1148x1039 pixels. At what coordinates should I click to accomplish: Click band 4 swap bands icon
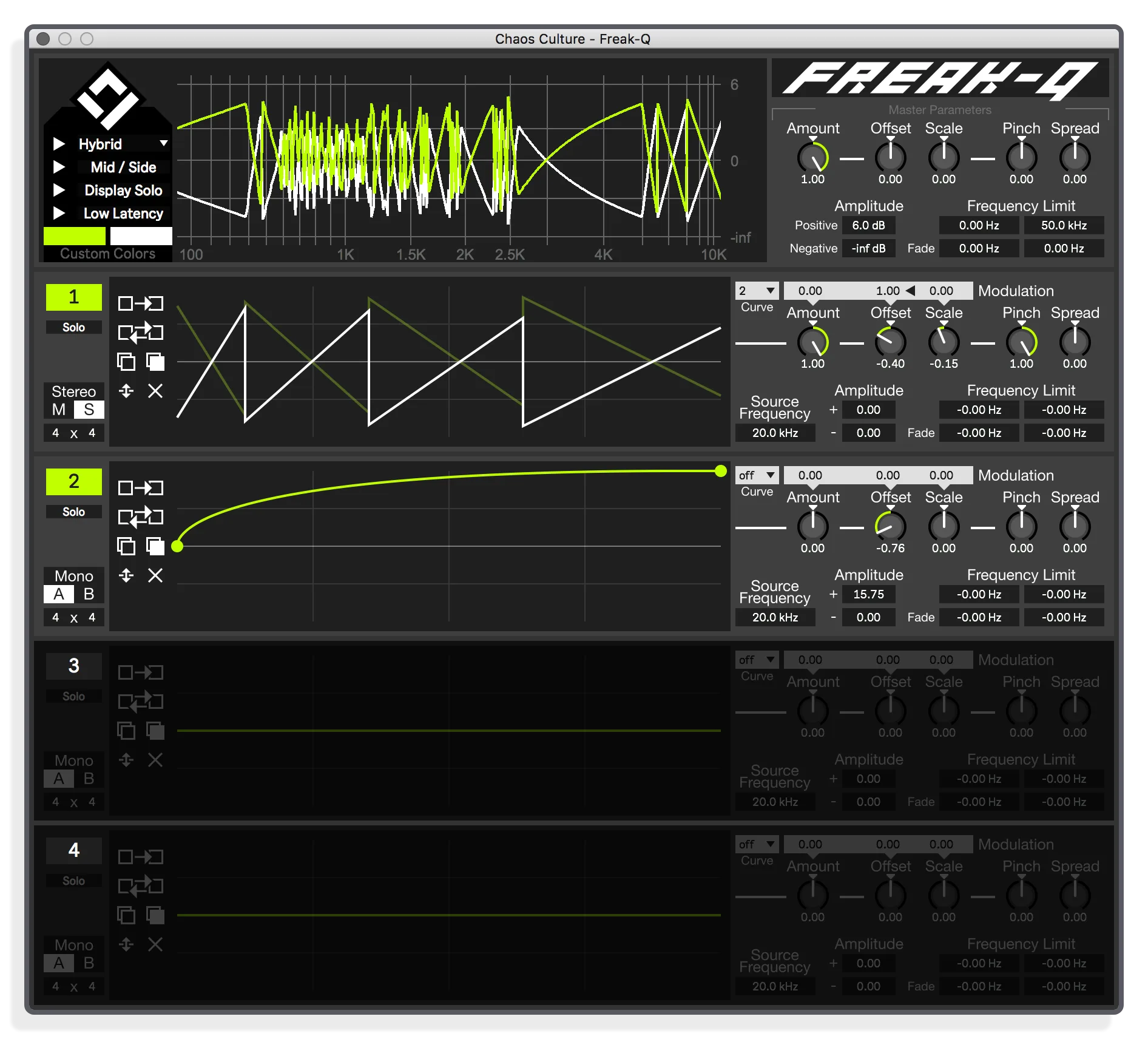tap(140, 885)
